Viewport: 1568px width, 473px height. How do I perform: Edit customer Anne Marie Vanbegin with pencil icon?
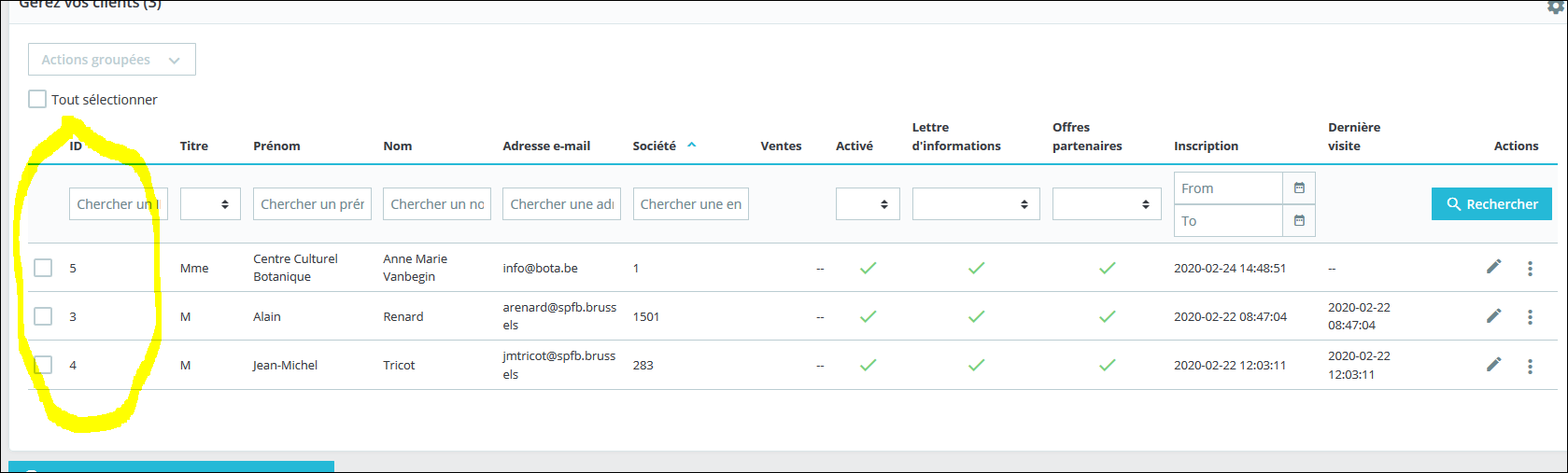point(1494,267)
